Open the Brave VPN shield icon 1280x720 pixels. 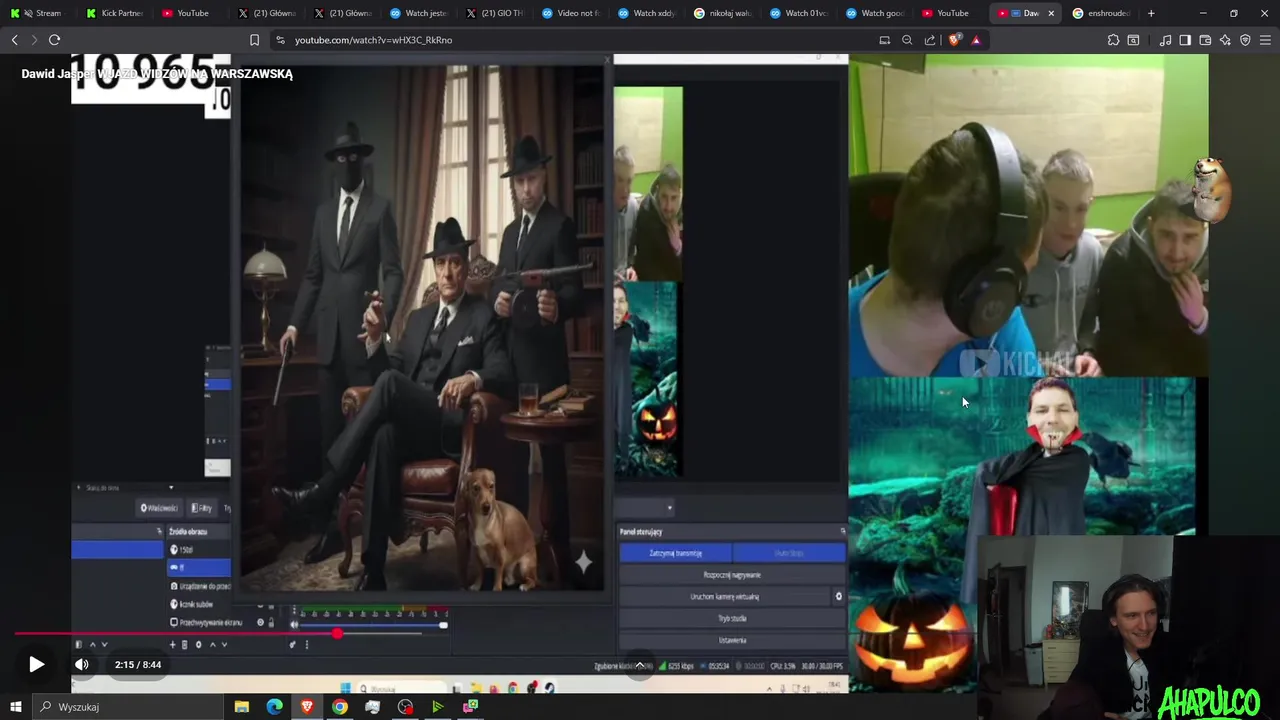[x=1245, y=40]
